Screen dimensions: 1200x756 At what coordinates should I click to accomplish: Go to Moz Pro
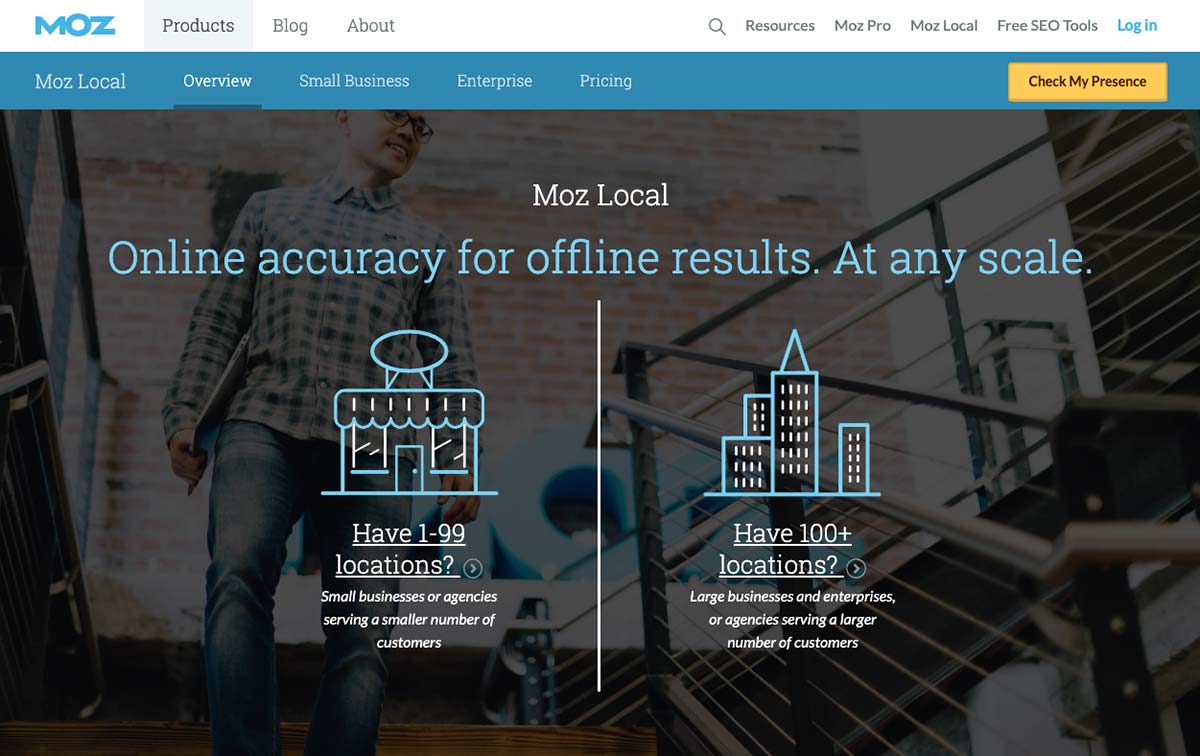point(863,26)
